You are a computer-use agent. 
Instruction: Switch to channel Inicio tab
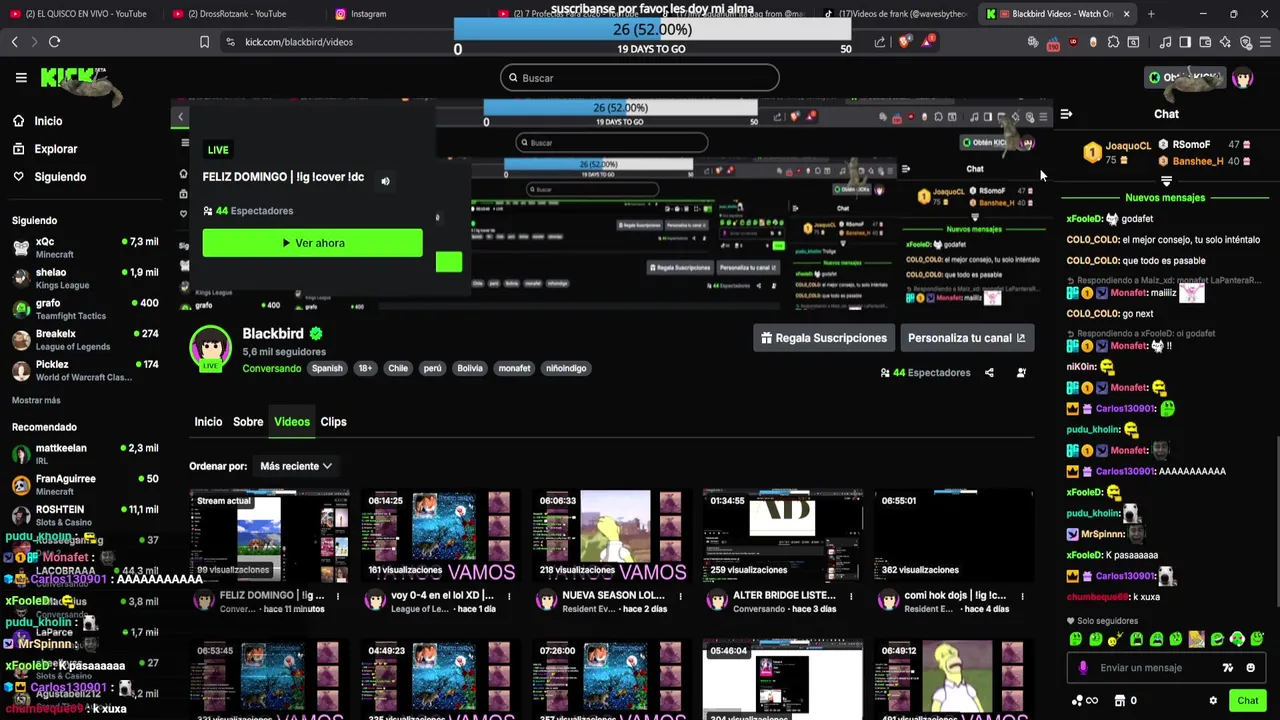pyautogui.click(x=208, y=422)
